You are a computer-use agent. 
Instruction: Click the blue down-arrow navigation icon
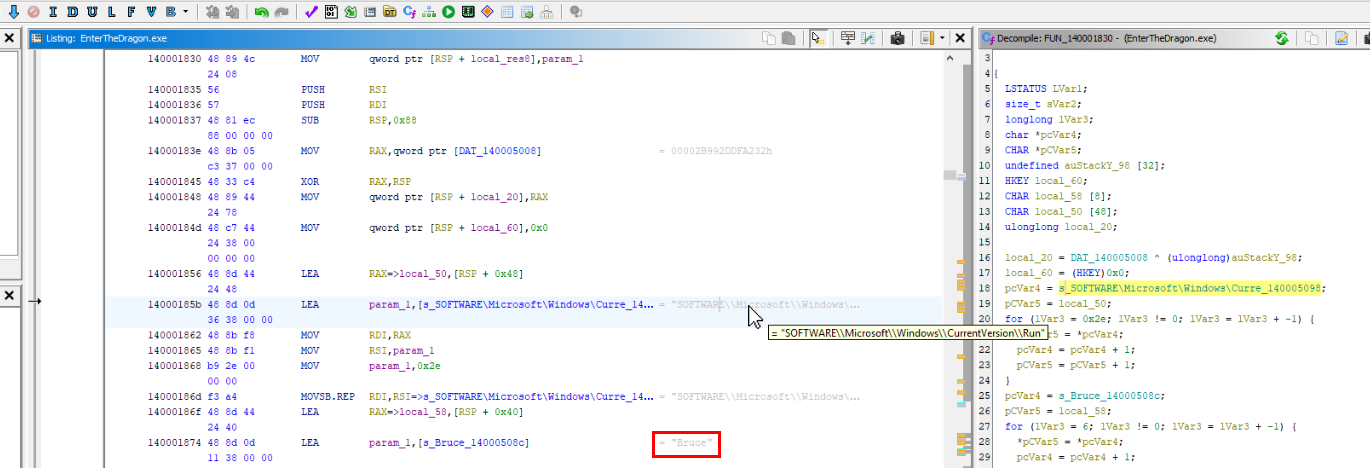pyautogui.click(x=13, y=12)
